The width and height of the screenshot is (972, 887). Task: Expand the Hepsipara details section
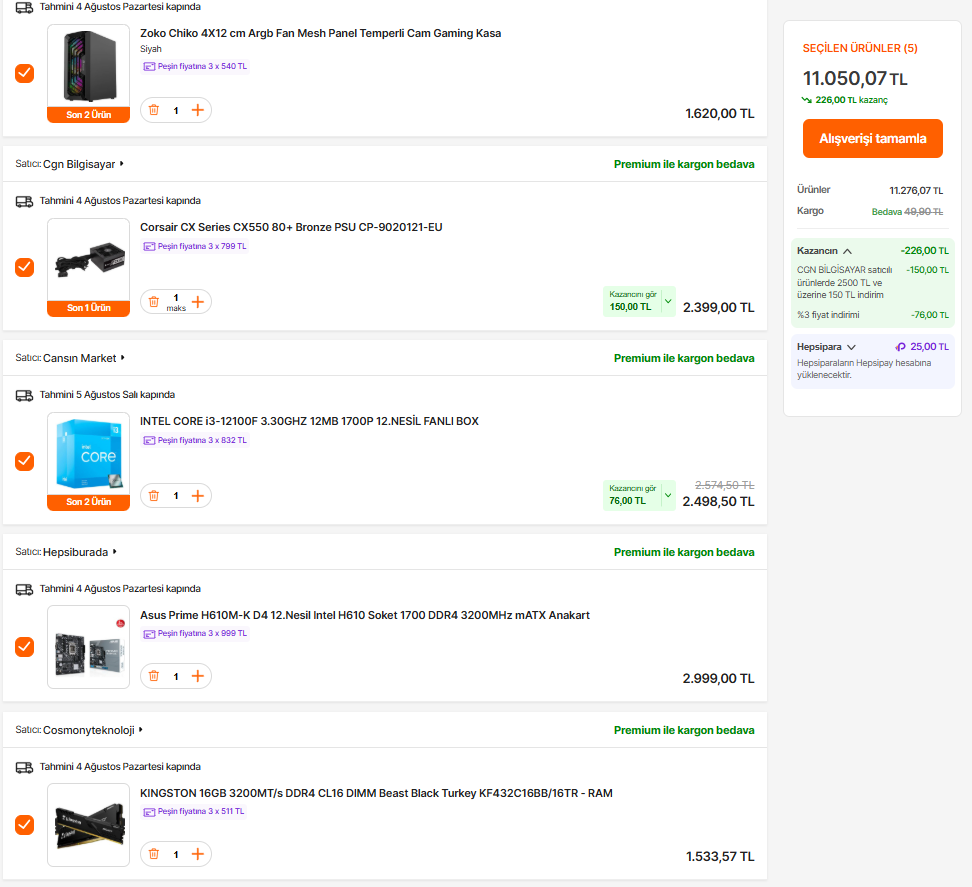(851, 347)
